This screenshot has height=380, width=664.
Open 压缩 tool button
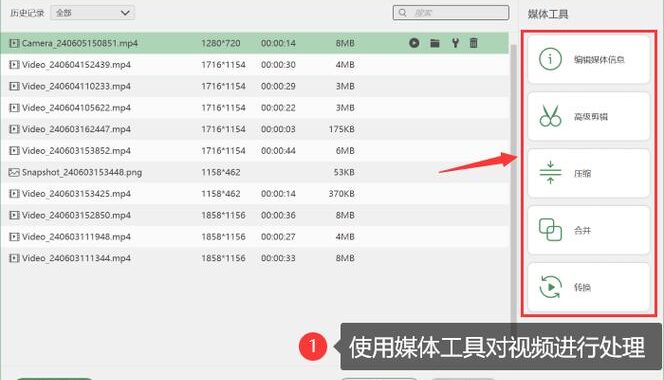[589, 173]
